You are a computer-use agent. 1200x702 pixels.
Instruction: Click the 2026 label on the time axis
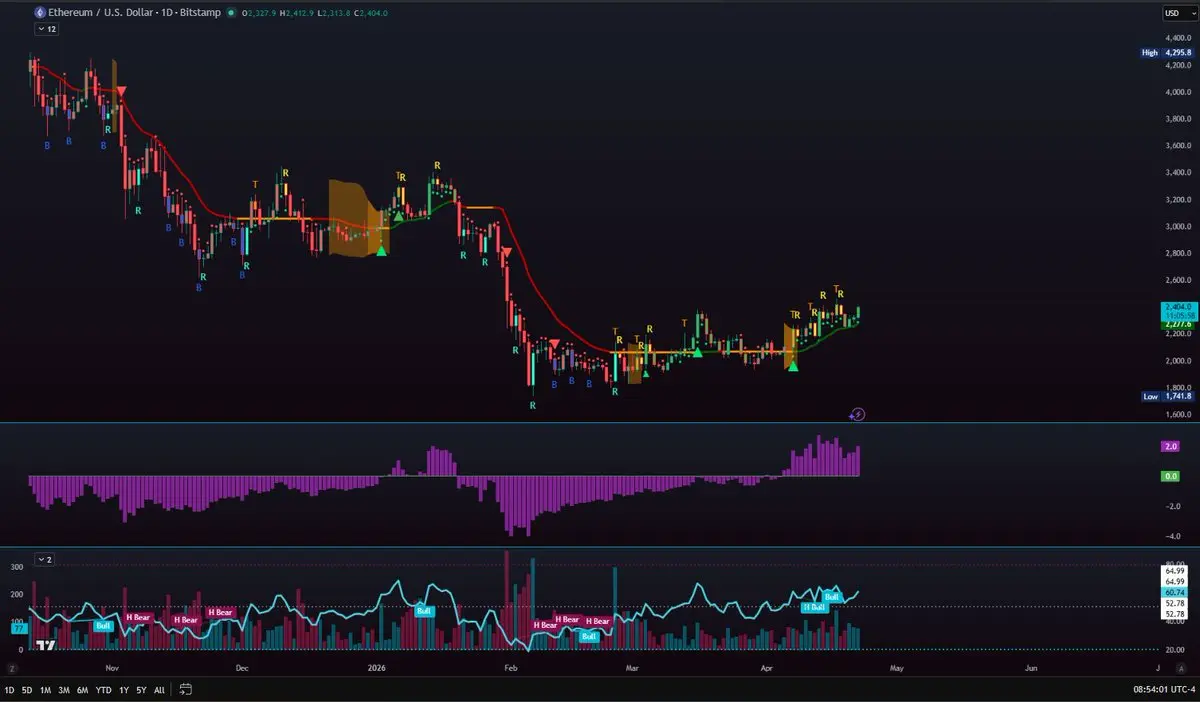(376, 667)
